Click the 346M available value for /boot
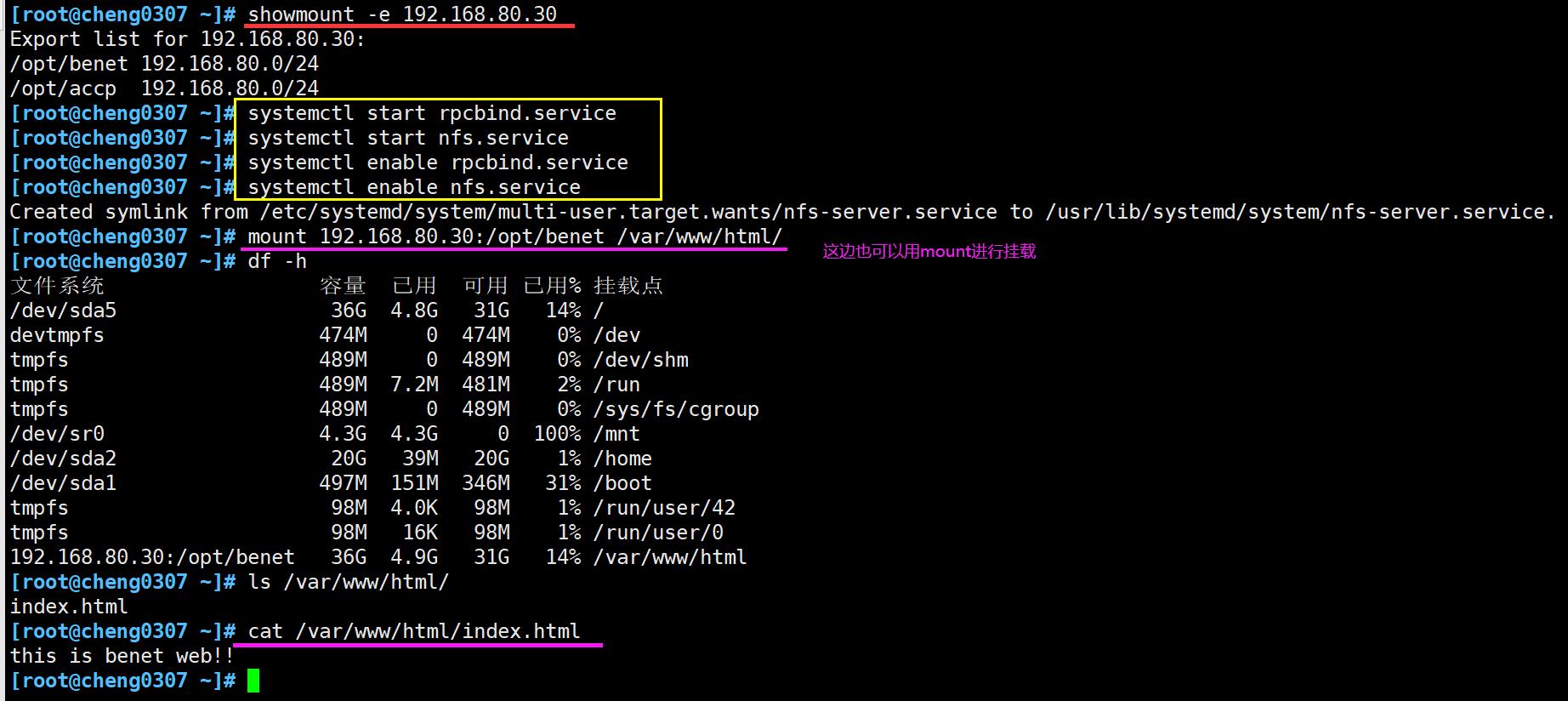This screenshot has width=1568, height=701. point(486,483)
